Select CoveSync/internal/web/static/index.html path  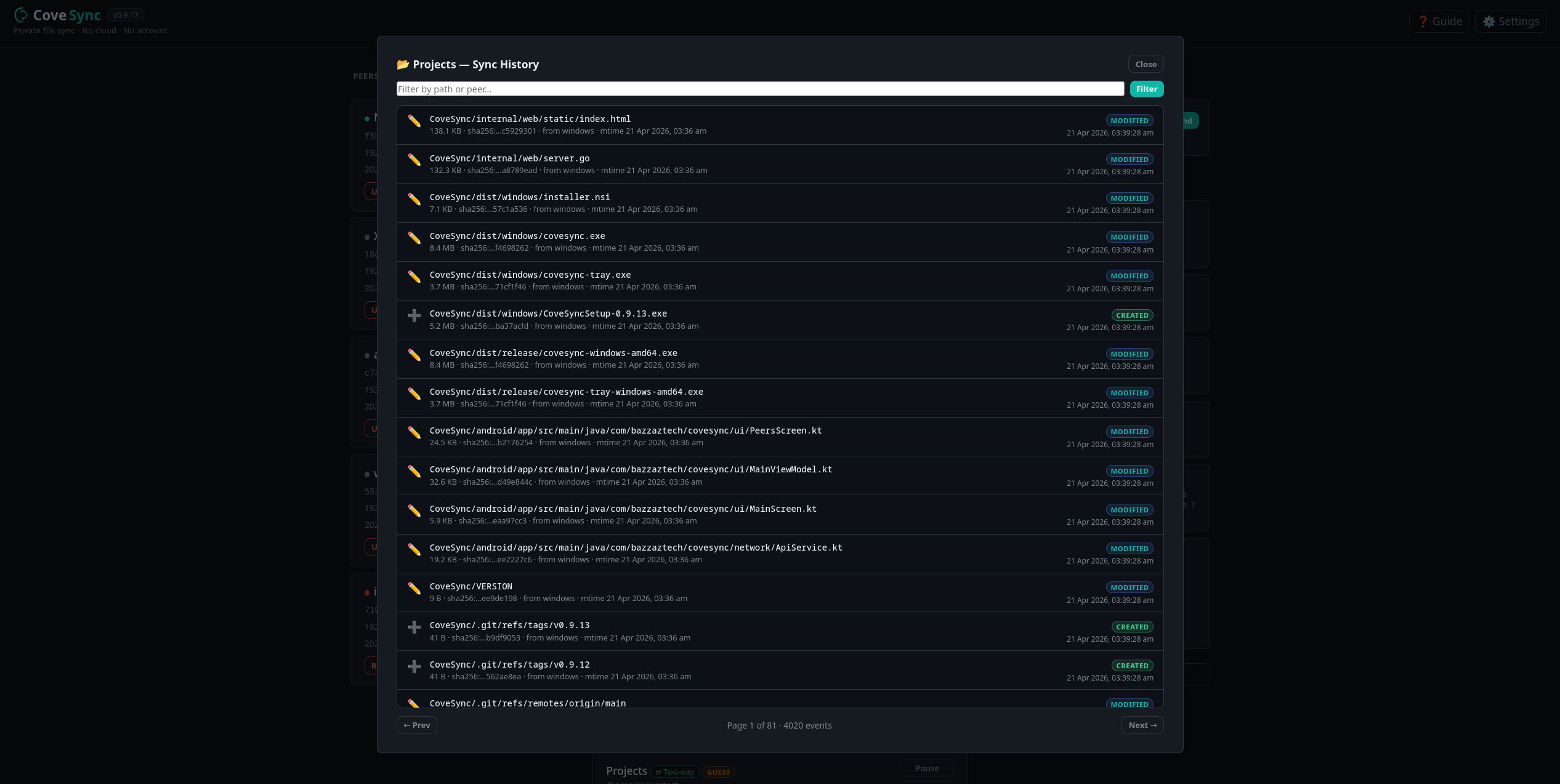[x=530, y=119]
